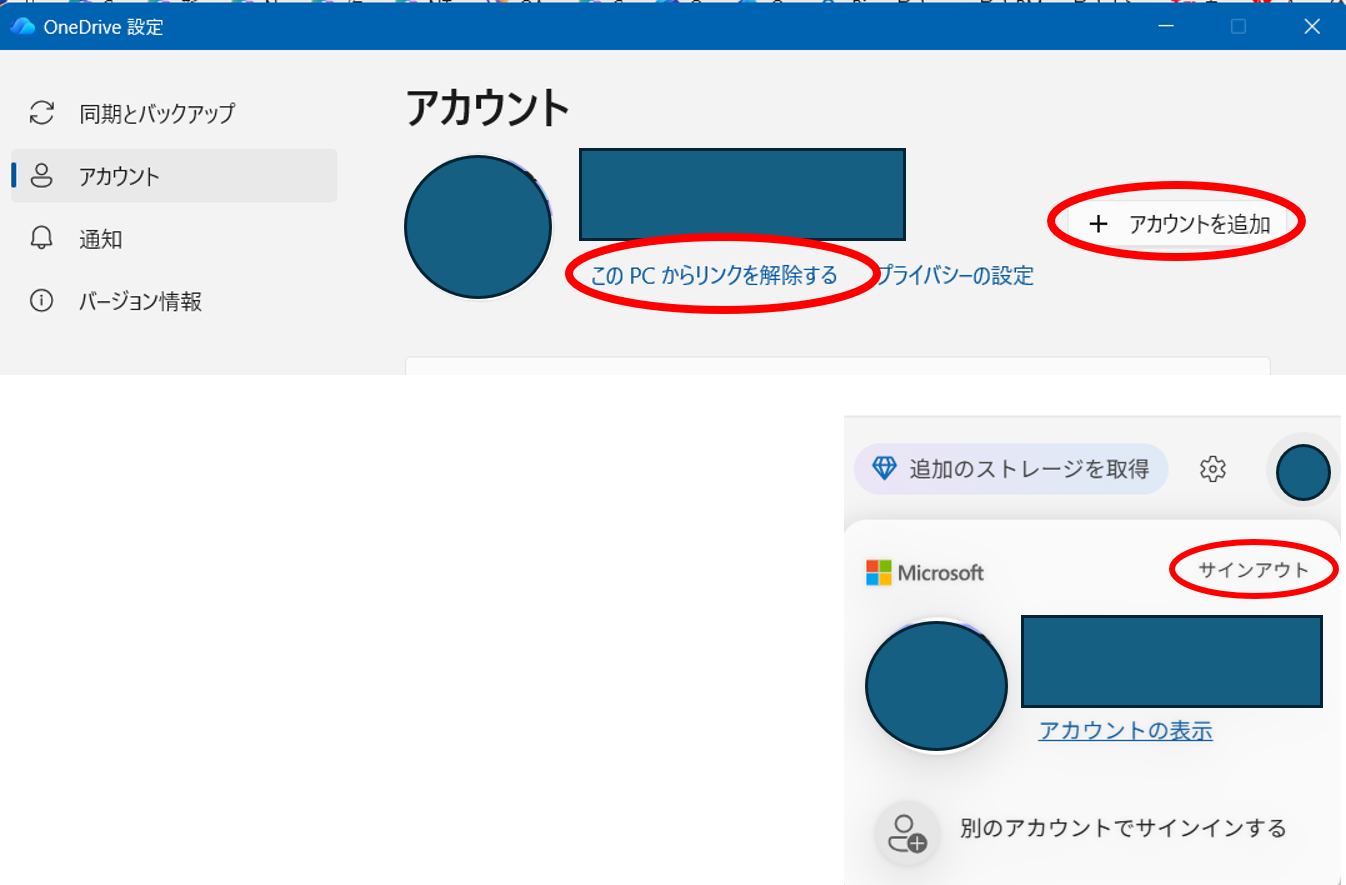Click 別のアカウントでサインインする

pos(1123,828)
